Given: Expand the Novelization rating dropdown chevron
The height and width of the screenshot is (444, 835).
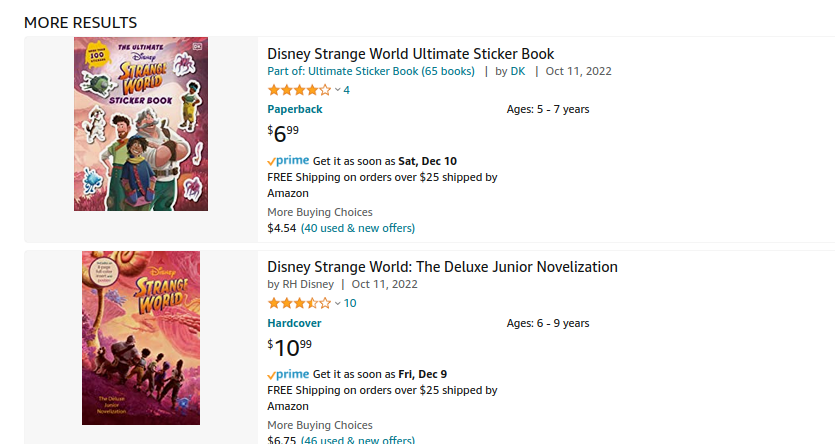Looking at the screenshot, I should coord(337,303).
